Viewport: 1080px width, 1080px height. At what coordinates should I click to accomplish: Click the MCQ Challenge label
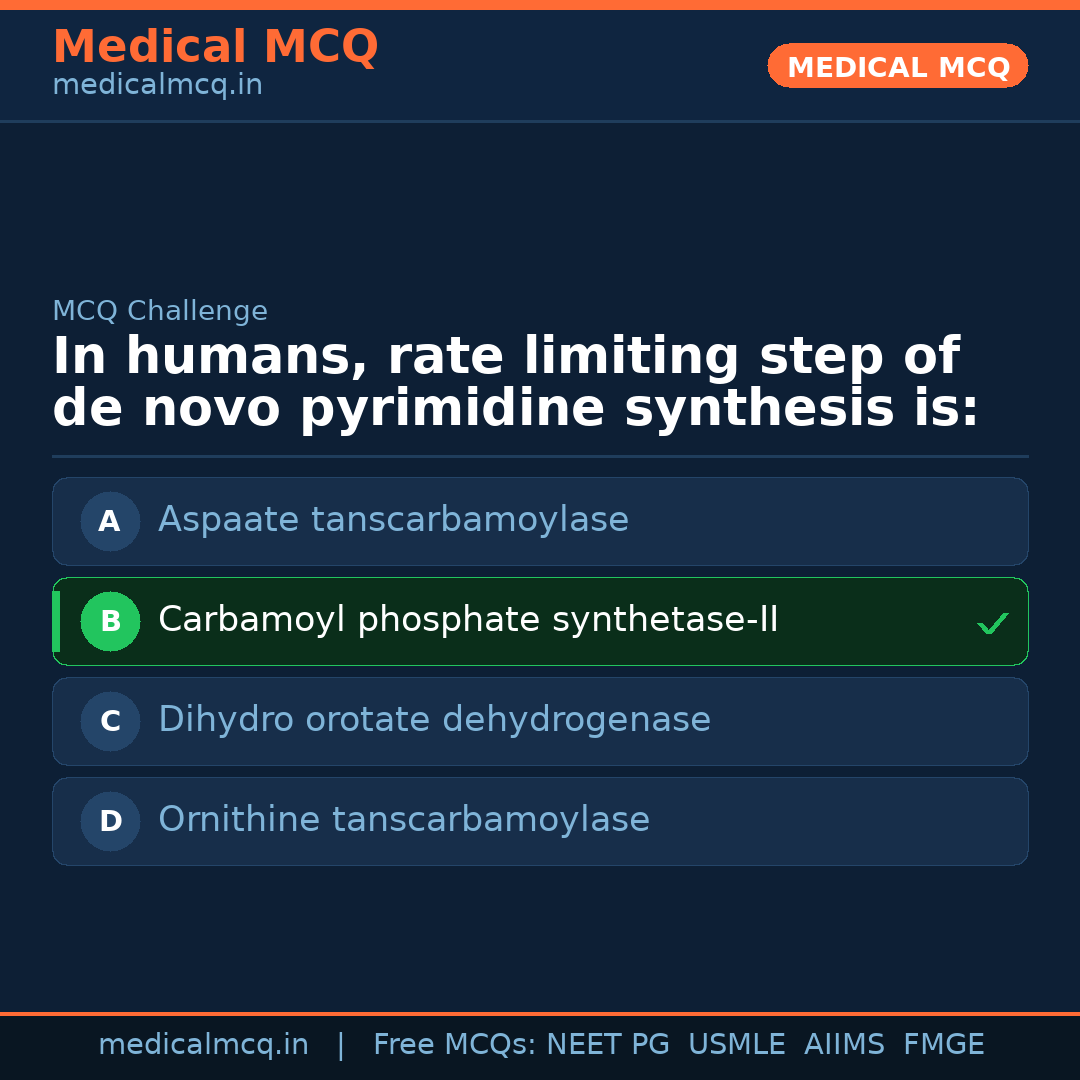tap(160, 311)
